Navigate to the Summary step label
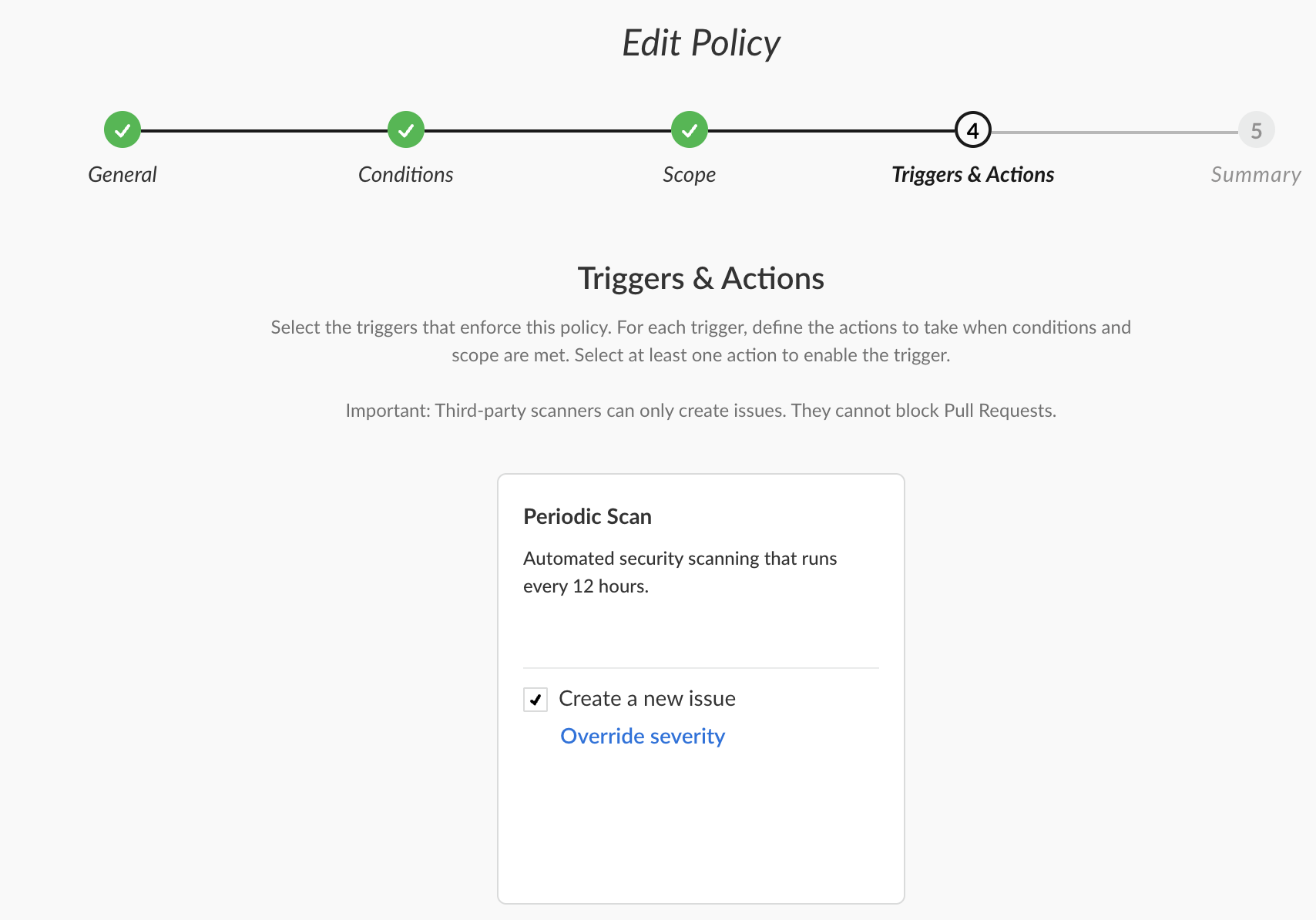Image resolution: width=1316 pixels, height=920 pixels. [1256, 175]
